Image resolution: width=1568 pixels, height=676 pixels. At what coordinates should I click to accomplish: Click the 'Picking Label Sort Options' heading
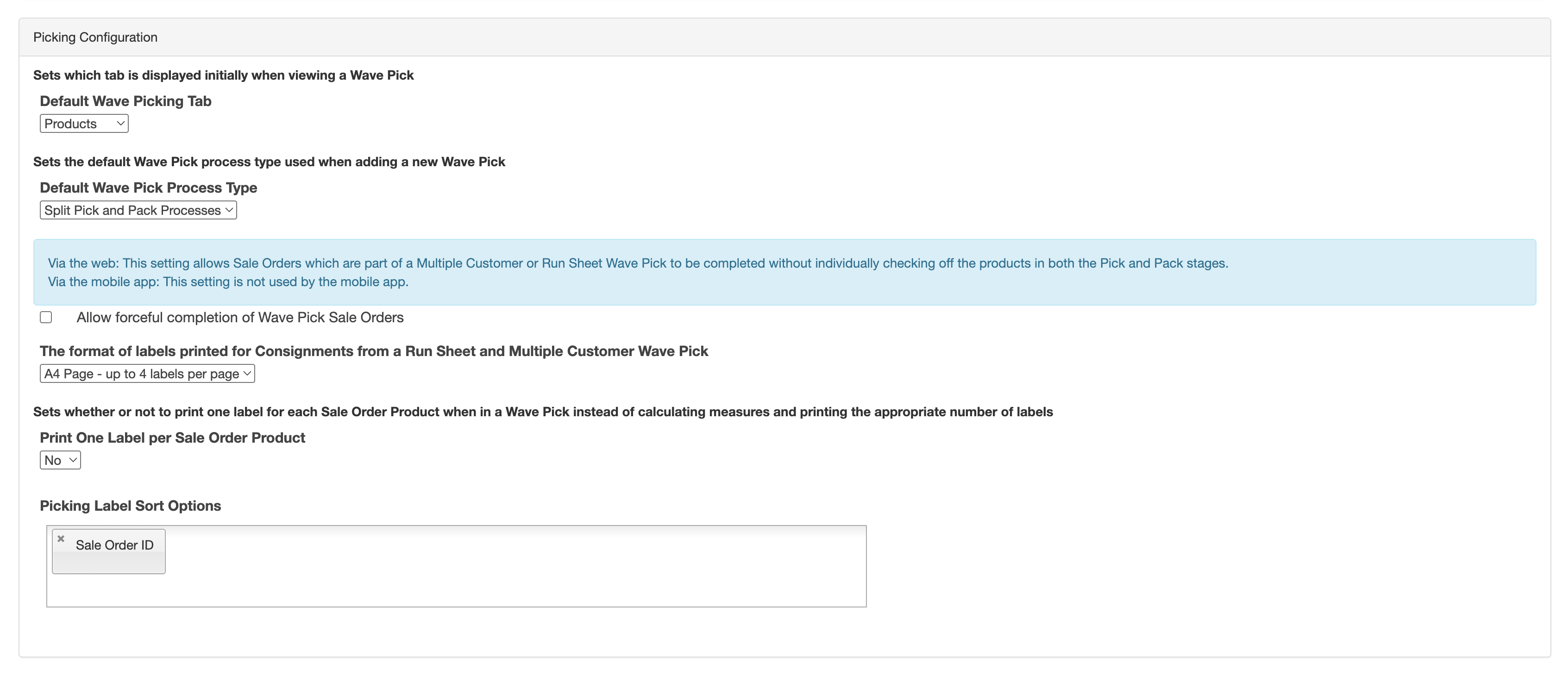pos(130,506)
